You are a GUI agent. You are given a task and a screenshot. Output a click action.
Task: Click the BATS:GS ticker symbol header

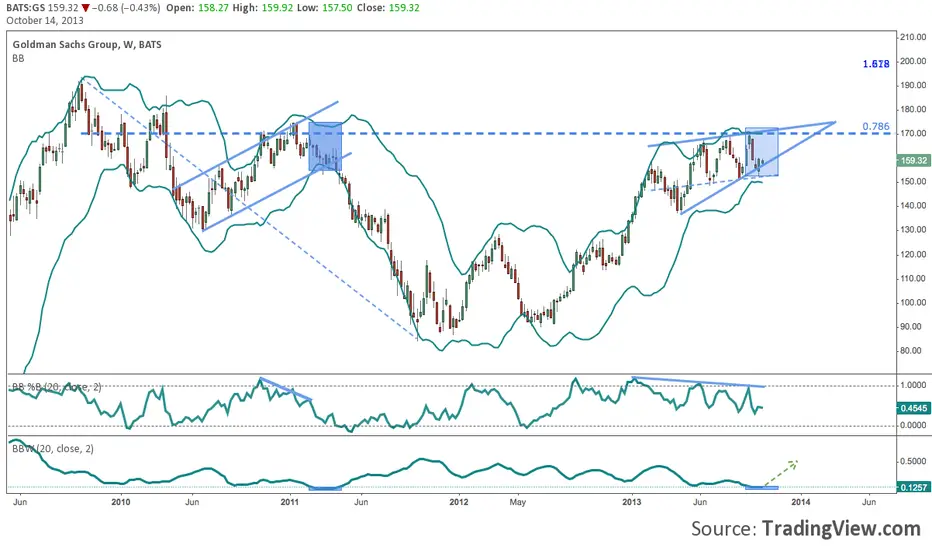tap(24, 8)
